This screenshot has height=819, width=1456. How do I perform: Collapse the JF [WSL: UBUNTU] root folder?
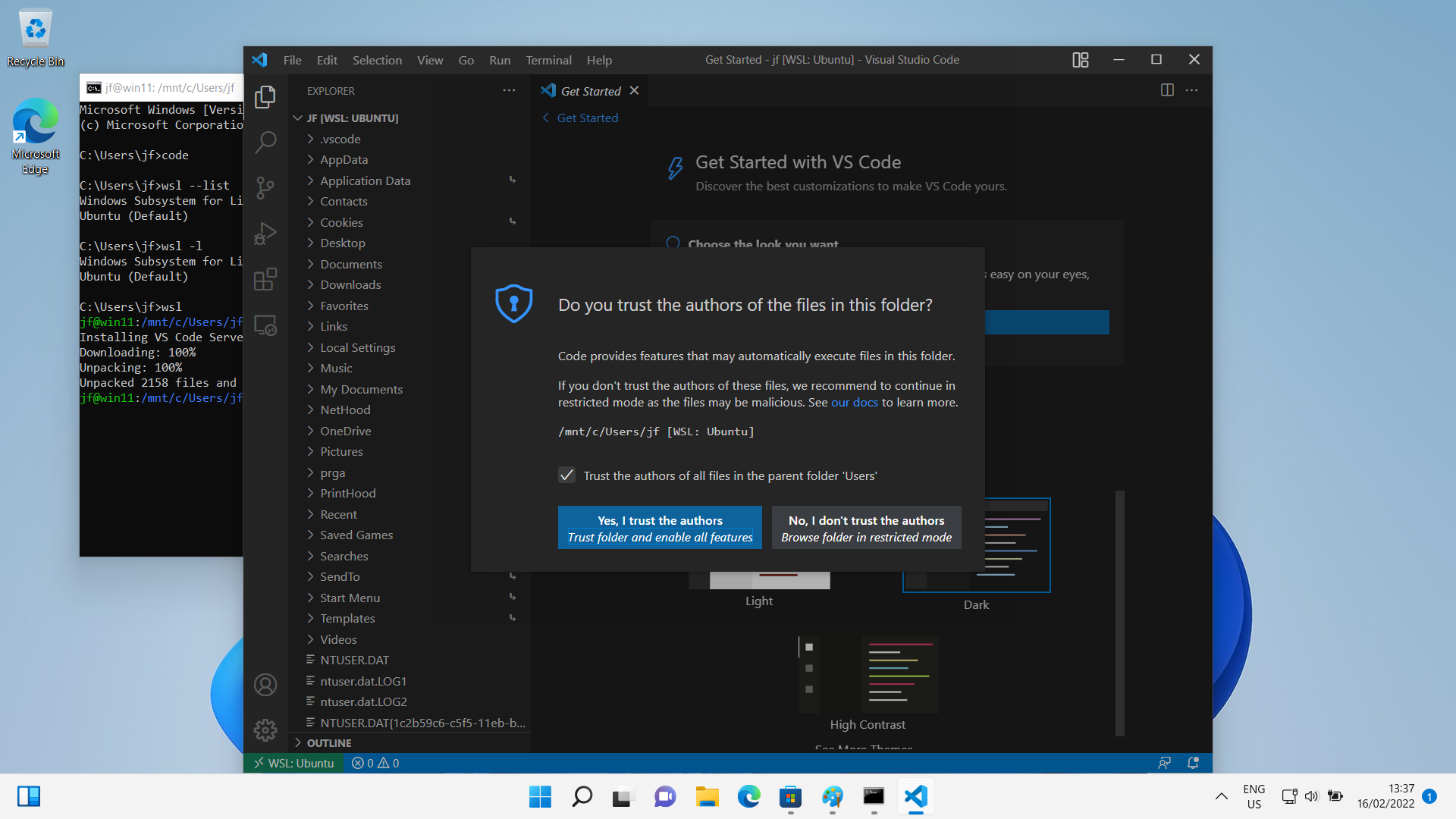click(x=352, y=118)
